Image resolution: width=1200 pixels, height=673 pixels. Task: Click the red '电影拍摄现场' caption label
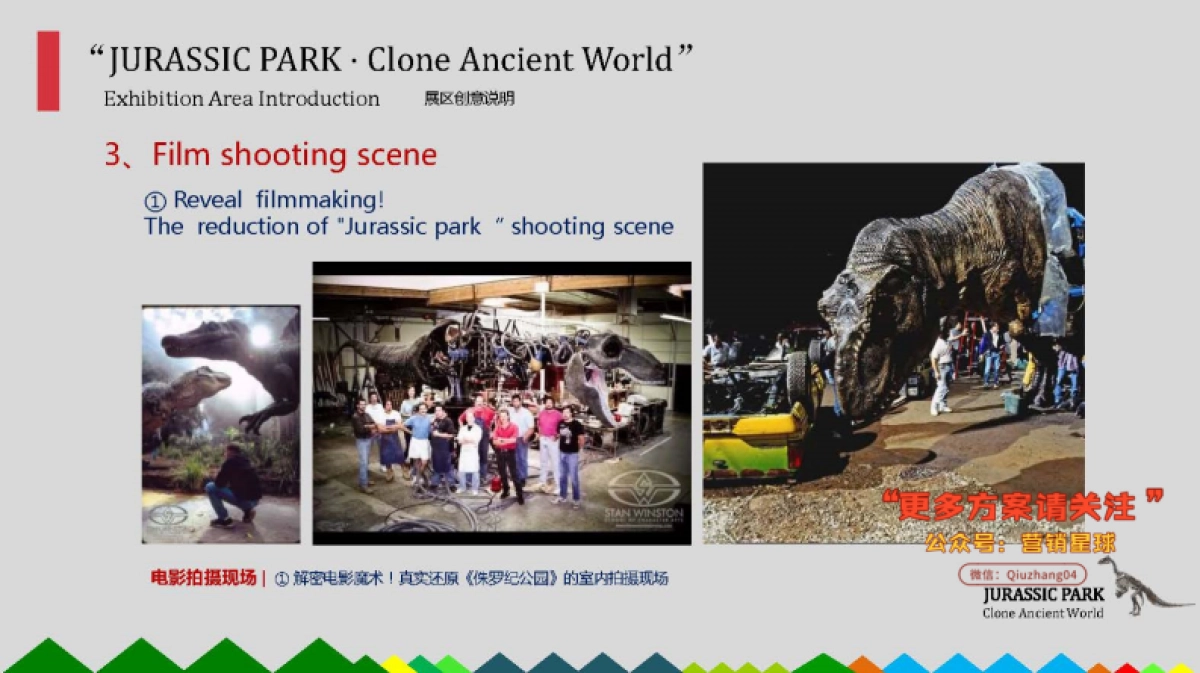[x=203, y=578]
